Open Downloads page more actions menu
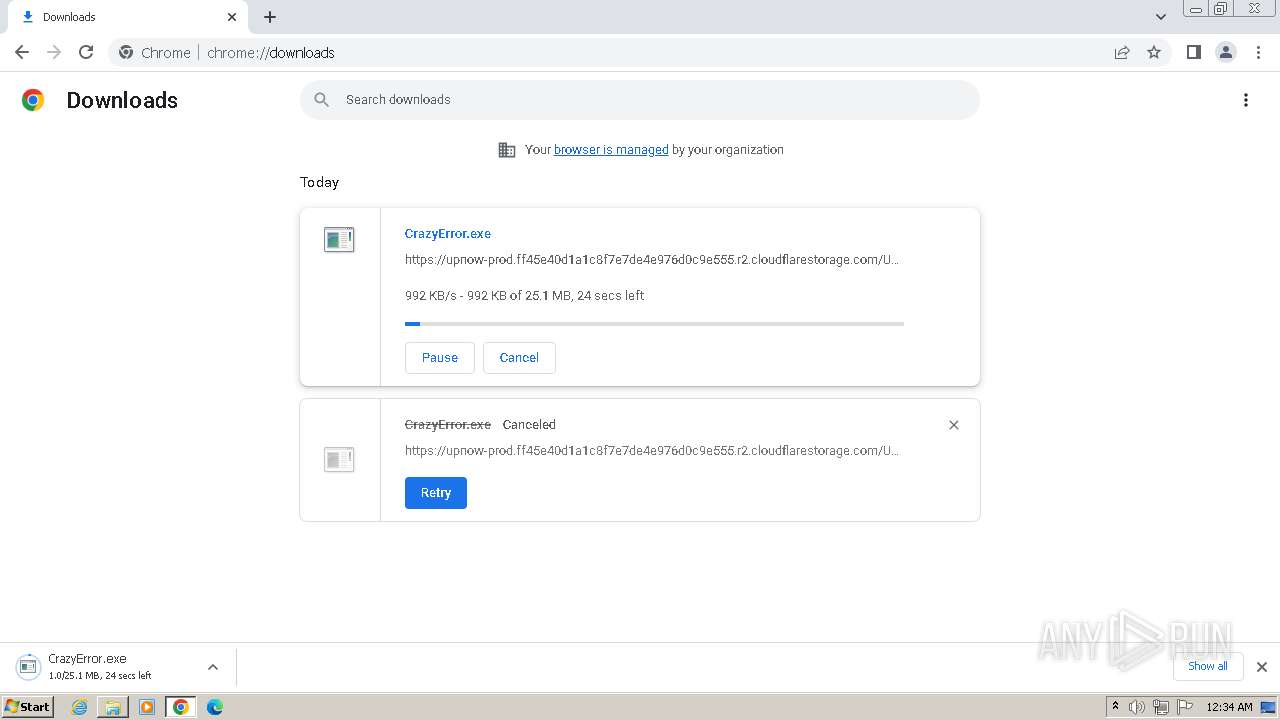The width and height of the screenshot is (1280, 720). (1246, 100)
